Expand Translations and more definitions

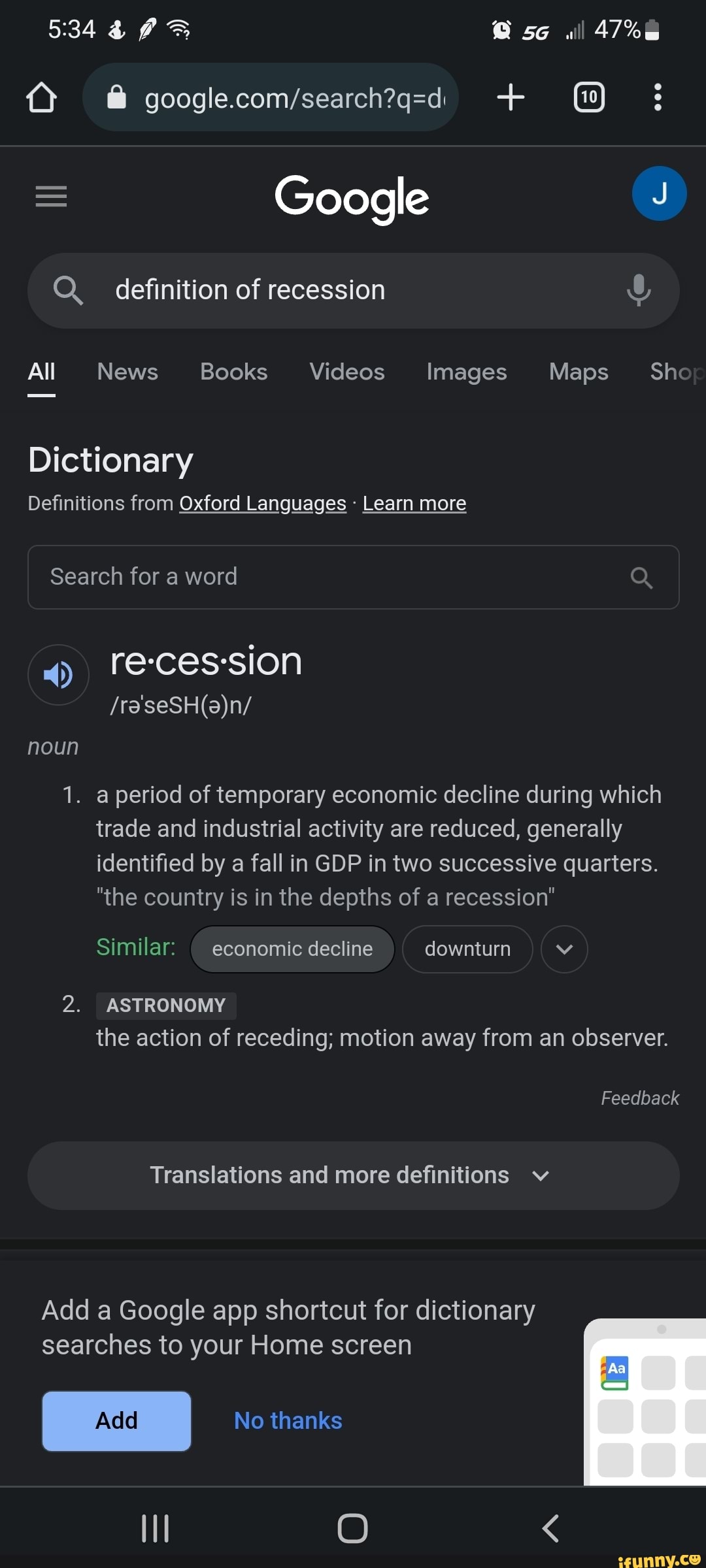coord(353,1175)
